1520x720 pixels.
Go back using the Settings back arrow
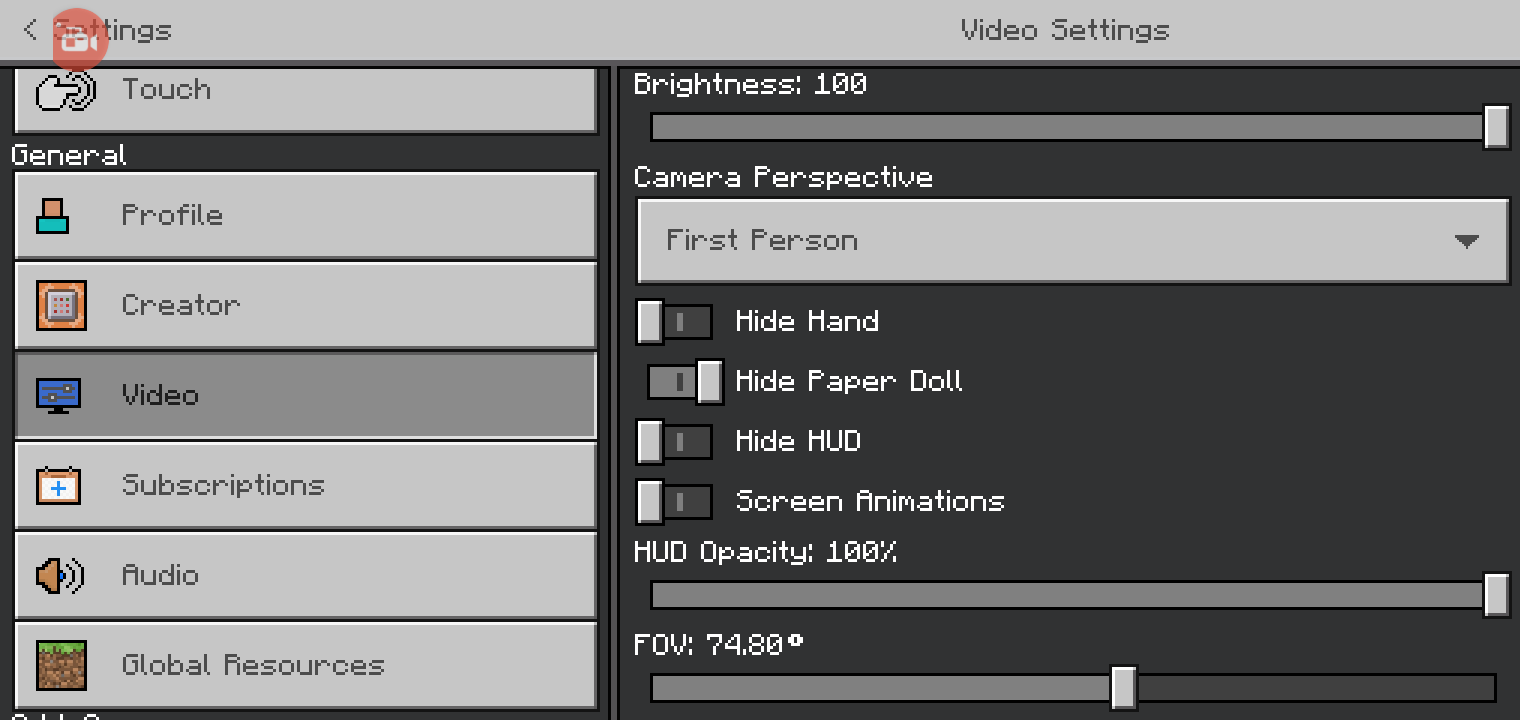(x=31, y=30)
